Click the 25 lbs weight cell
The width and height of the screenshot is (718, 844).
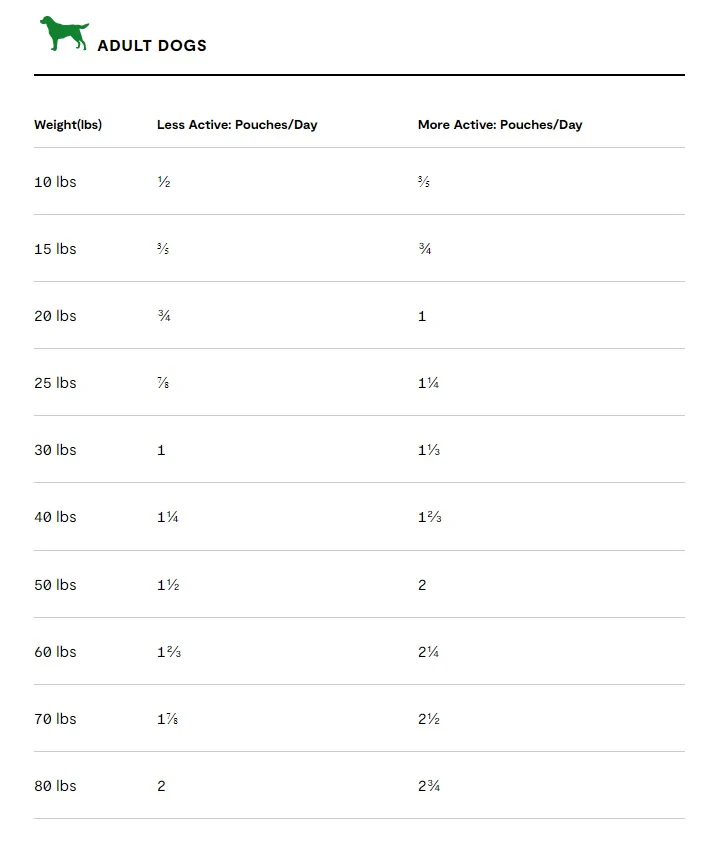[x=55, y=383]
